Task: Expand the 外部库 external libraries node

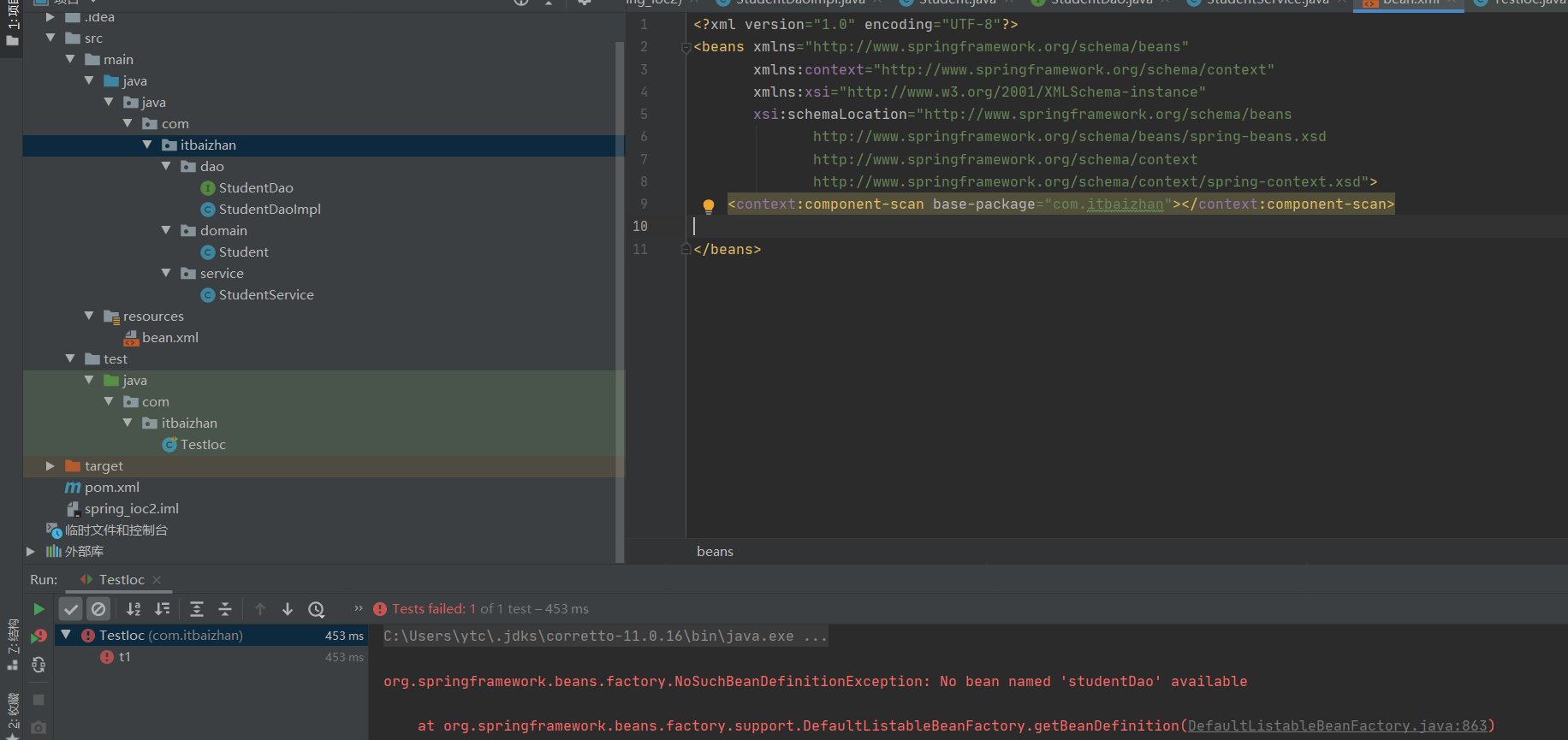Action: [31, 551]
